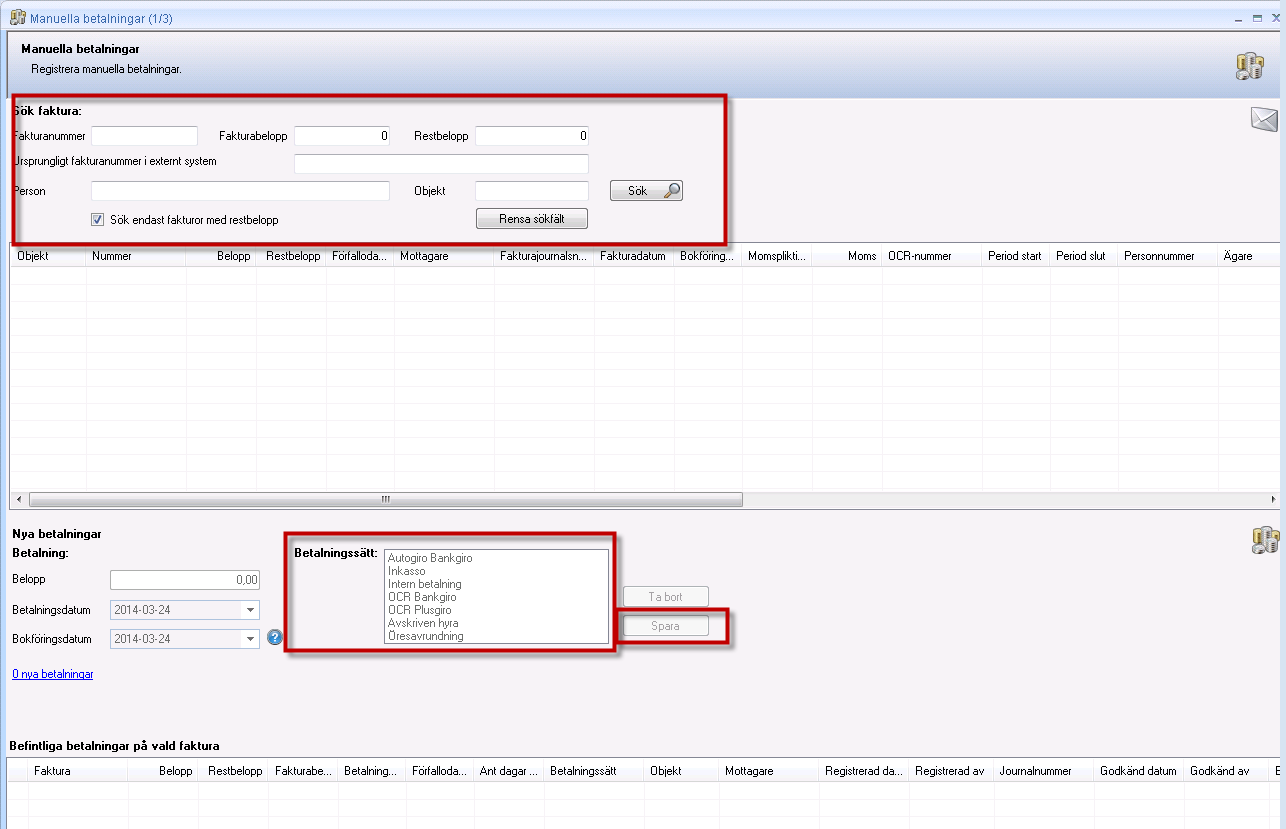Viewport: 1286px width, 829px height.
Task: Sort invoice grid by OCR-nummer column
Action: [x=932, y=256]
